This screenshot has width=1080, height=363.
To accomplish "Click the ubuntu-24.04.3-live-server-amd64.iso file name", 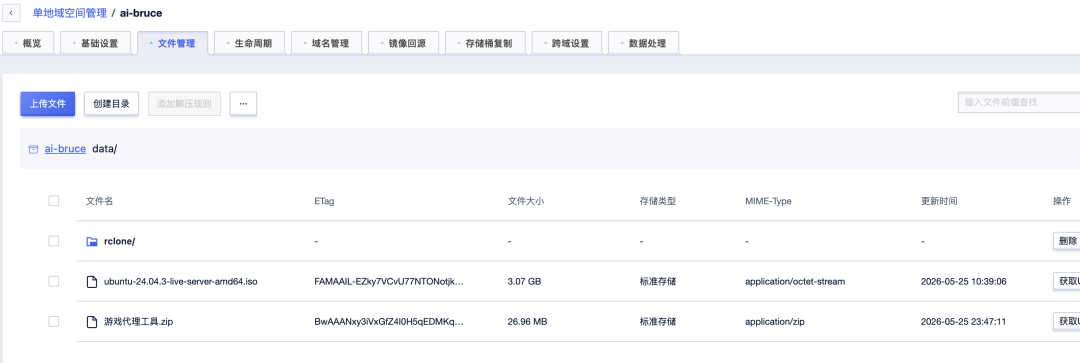I will (180, 281).
